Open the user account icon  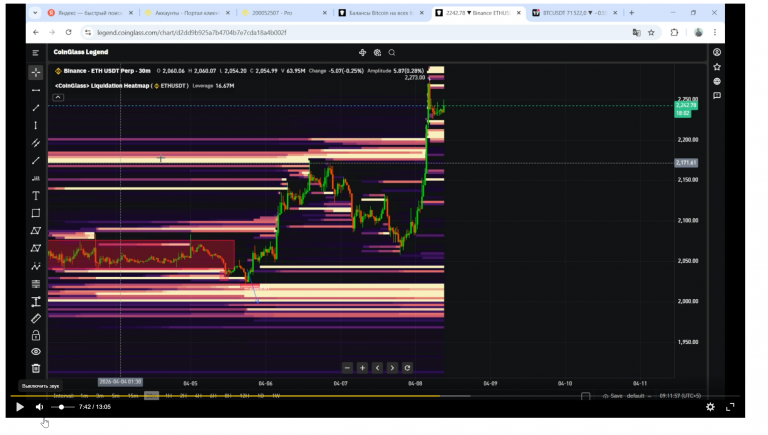pos(717,52)
